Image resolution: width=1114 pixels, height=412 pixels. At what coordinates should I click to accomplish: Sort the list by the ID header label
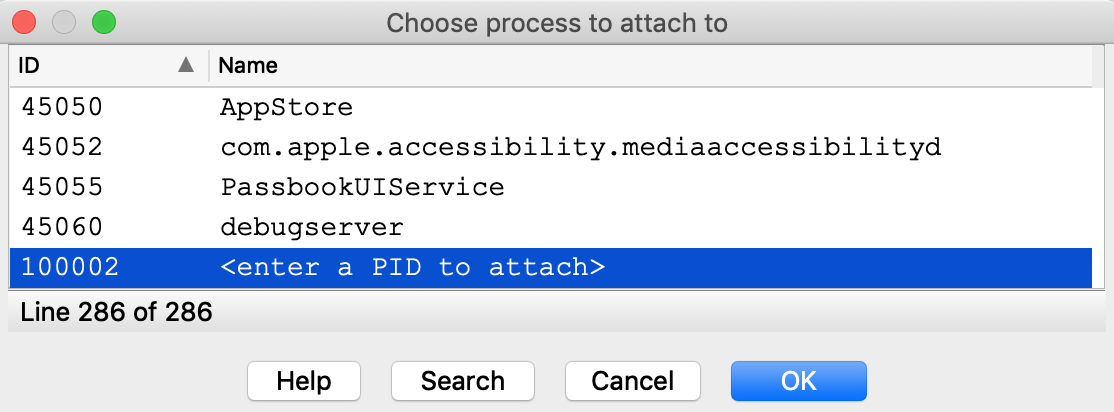(x=29, y=66)
